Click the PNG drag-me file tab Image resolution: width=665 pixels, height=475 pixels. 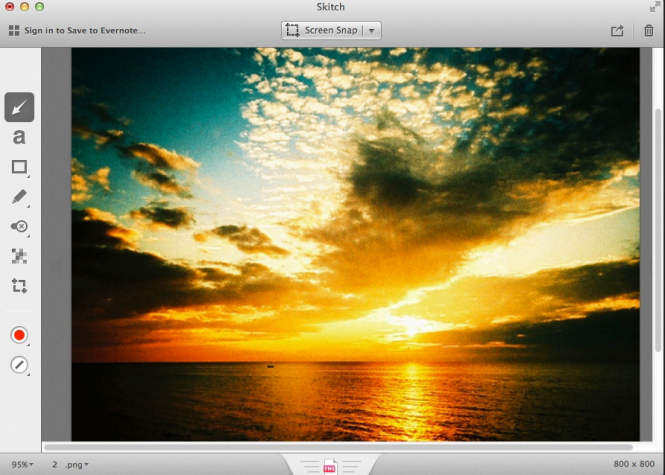[x=330, y=466]
